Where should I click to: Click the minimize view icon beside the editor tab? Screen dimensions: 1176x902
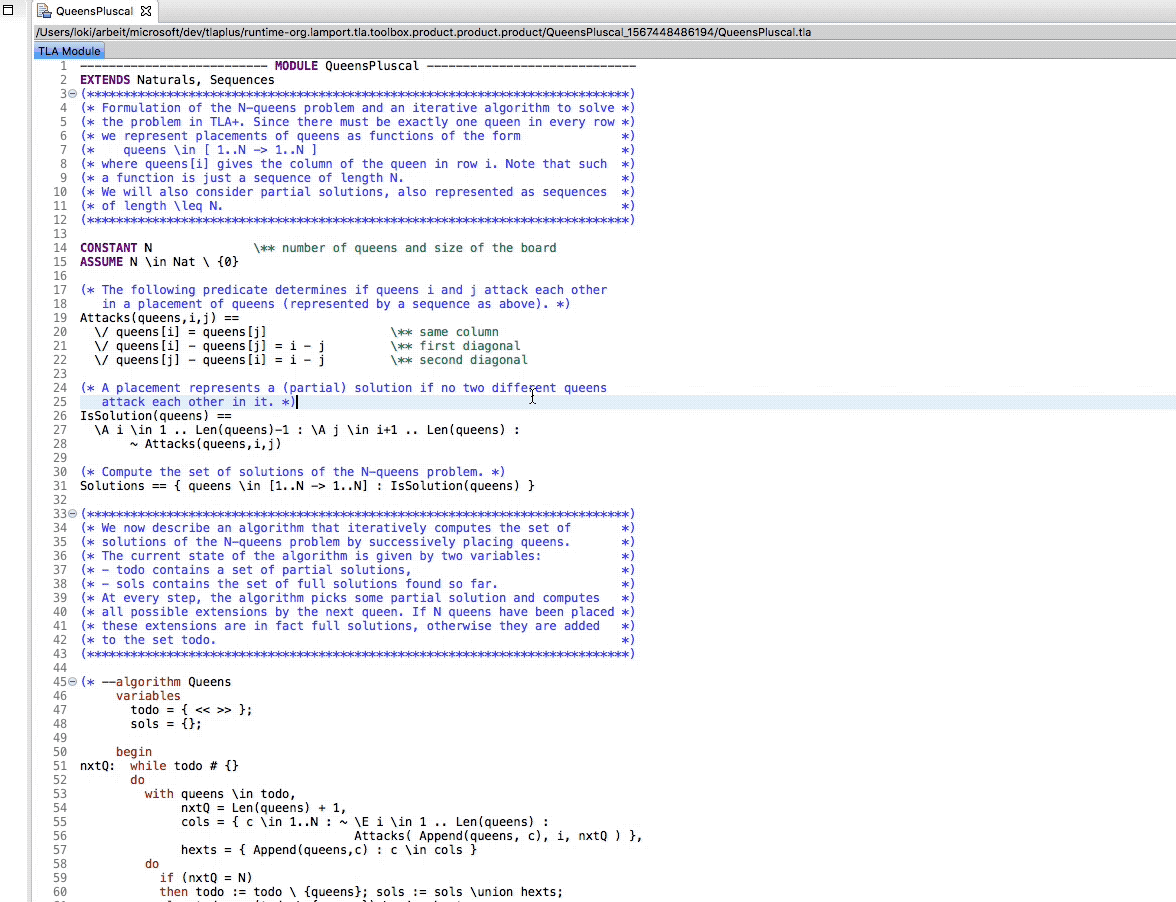(8, 10)
